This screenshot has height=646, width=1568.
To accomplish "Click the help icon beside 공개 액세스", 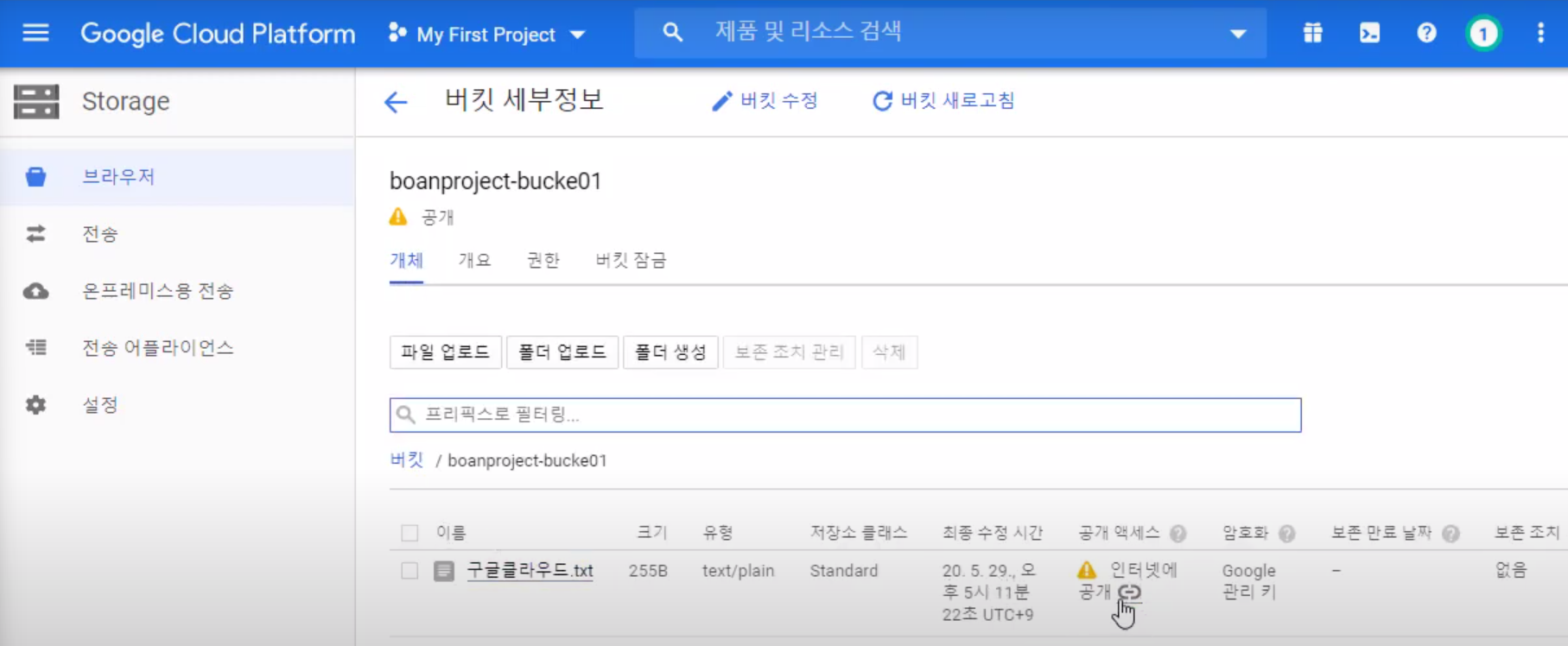I will [1178, 534].
